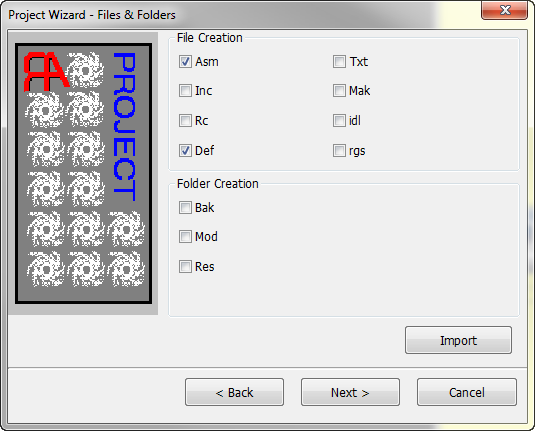Screen dimensions: 535x431
Task: Click the blue PROJECT text in banner
Action: (x=124, y=127)
